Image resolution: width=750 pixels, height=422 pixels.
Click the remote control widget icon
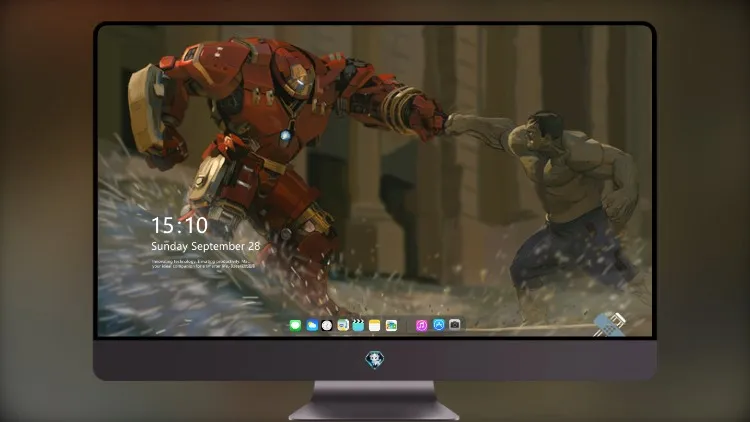pos(609,324)
